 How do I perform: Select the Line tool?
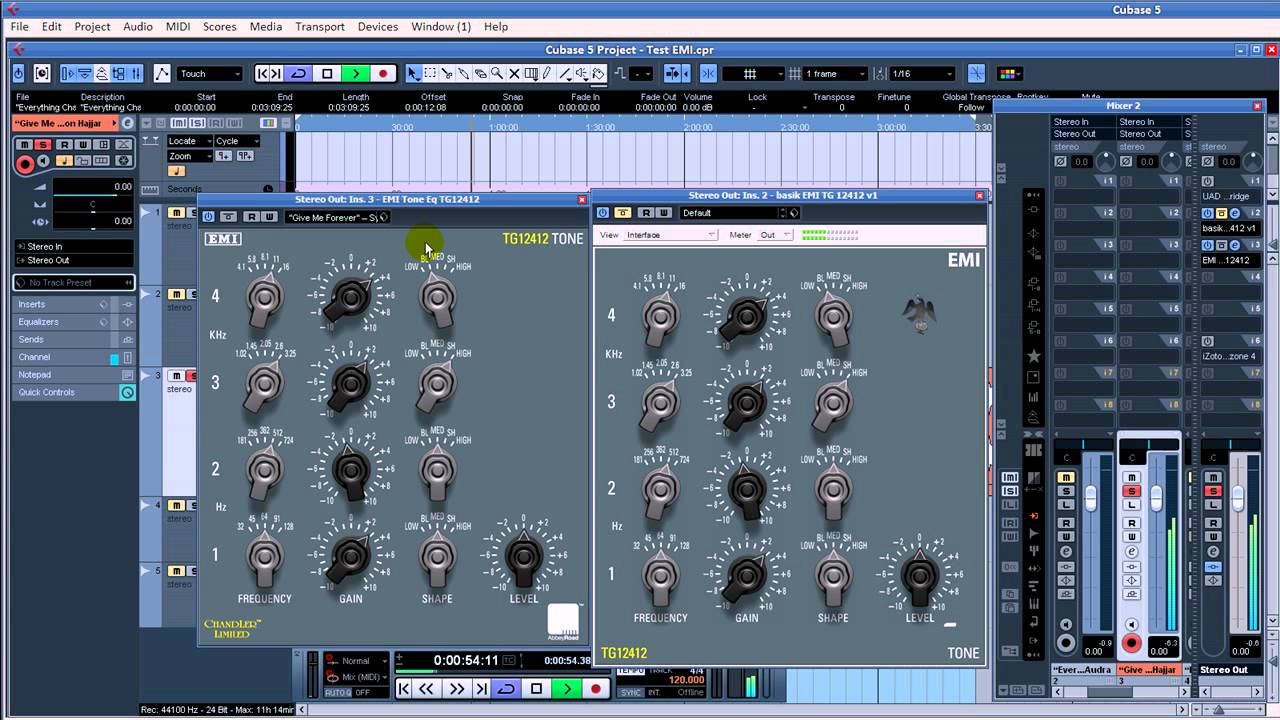(565, 74)
